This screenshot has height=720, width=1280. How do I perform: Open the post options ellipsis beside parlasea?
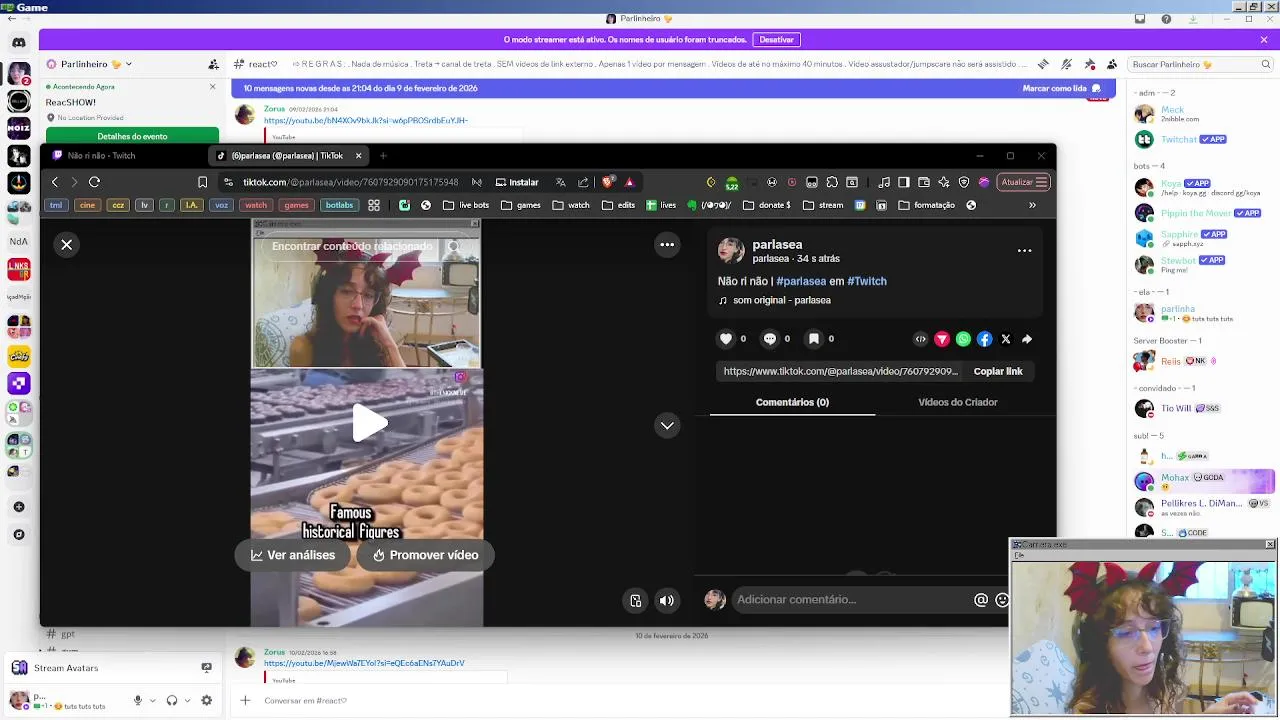1024,250
